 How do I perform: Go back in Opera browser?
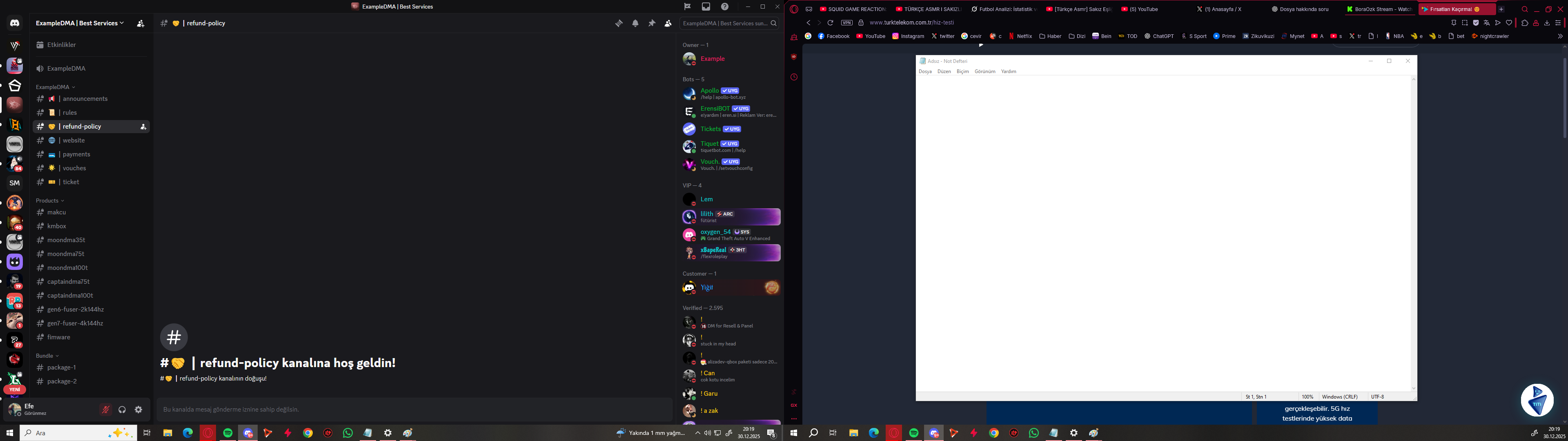click(x=808, y=22)
